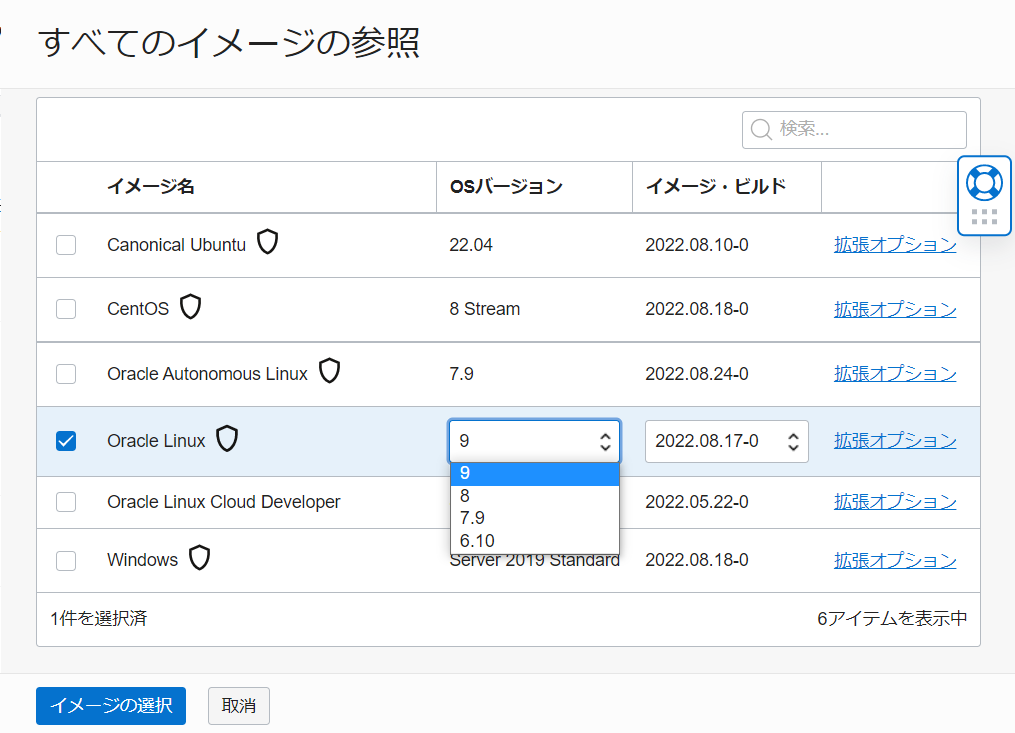Click the Oracle Autonomous Linux shield icon
This screenshot has width=1015, height=733.
pos(329,372)
